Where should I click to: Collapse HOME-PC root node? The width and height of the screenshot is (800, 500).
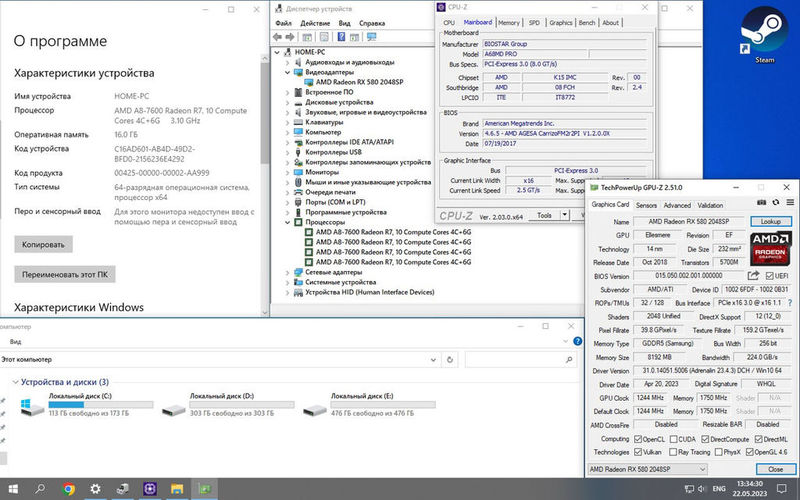coord(277,52)
